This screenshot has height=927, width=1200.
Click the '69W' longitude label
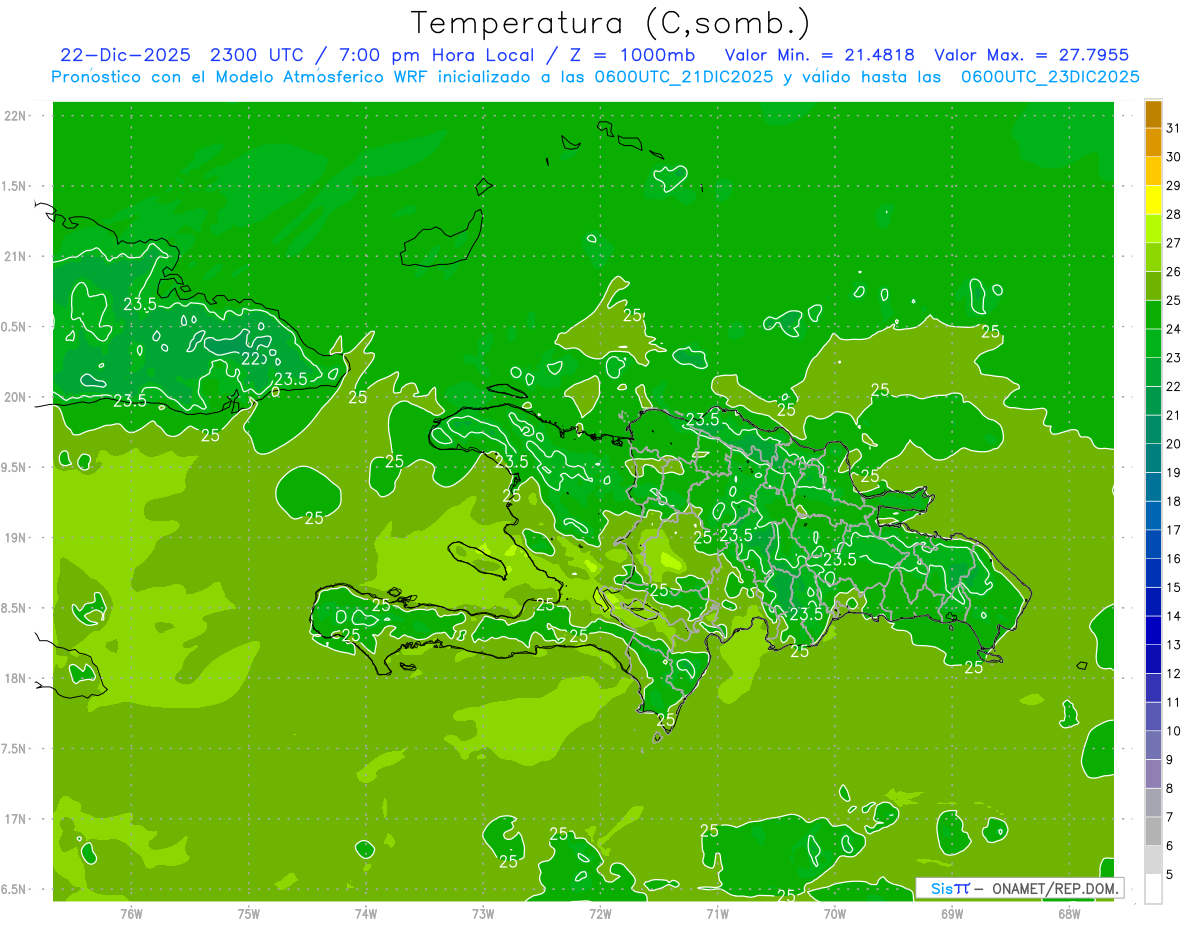[952, 913]
